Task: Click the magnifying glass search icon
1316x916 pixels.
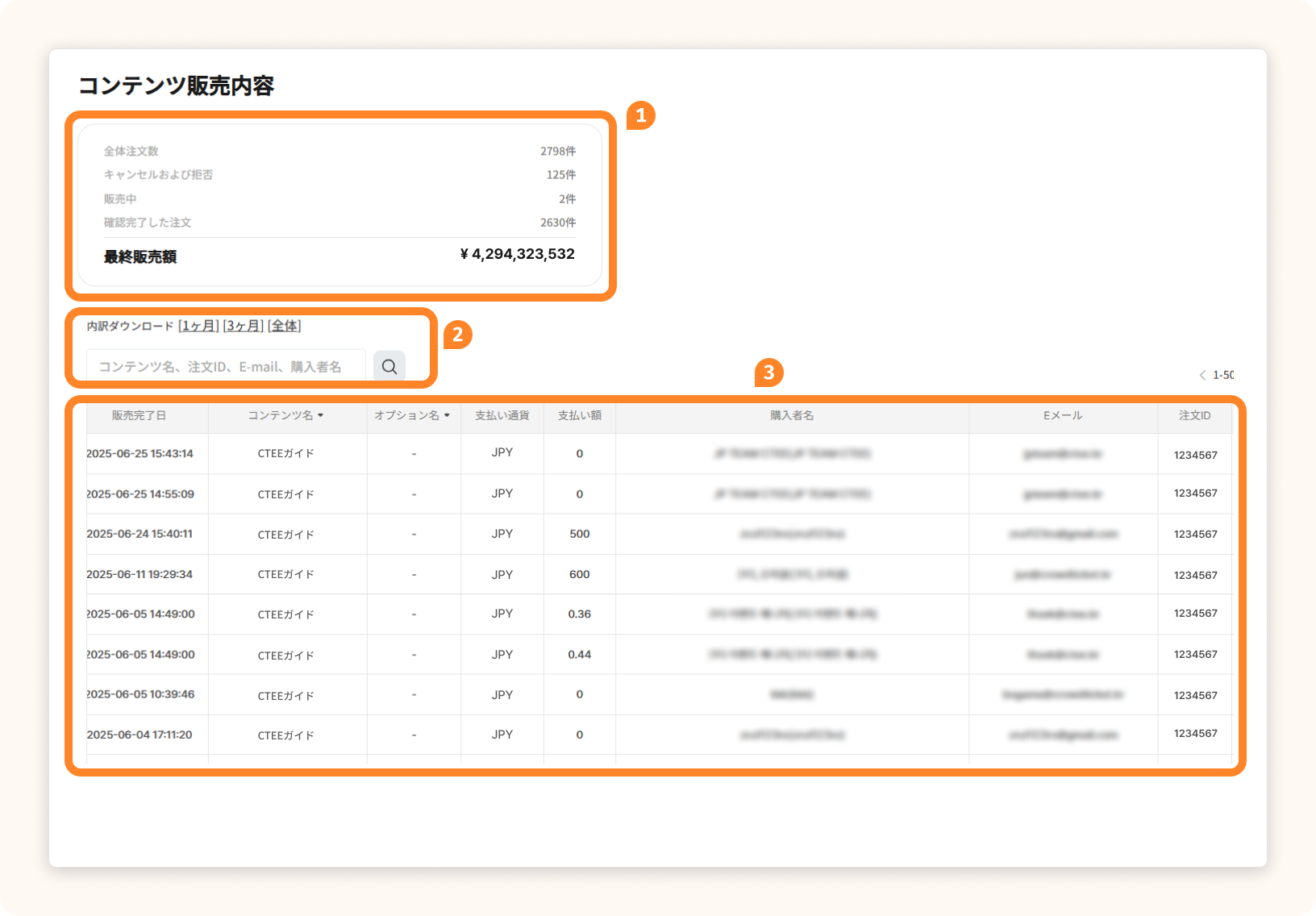Action: point(389,367)
